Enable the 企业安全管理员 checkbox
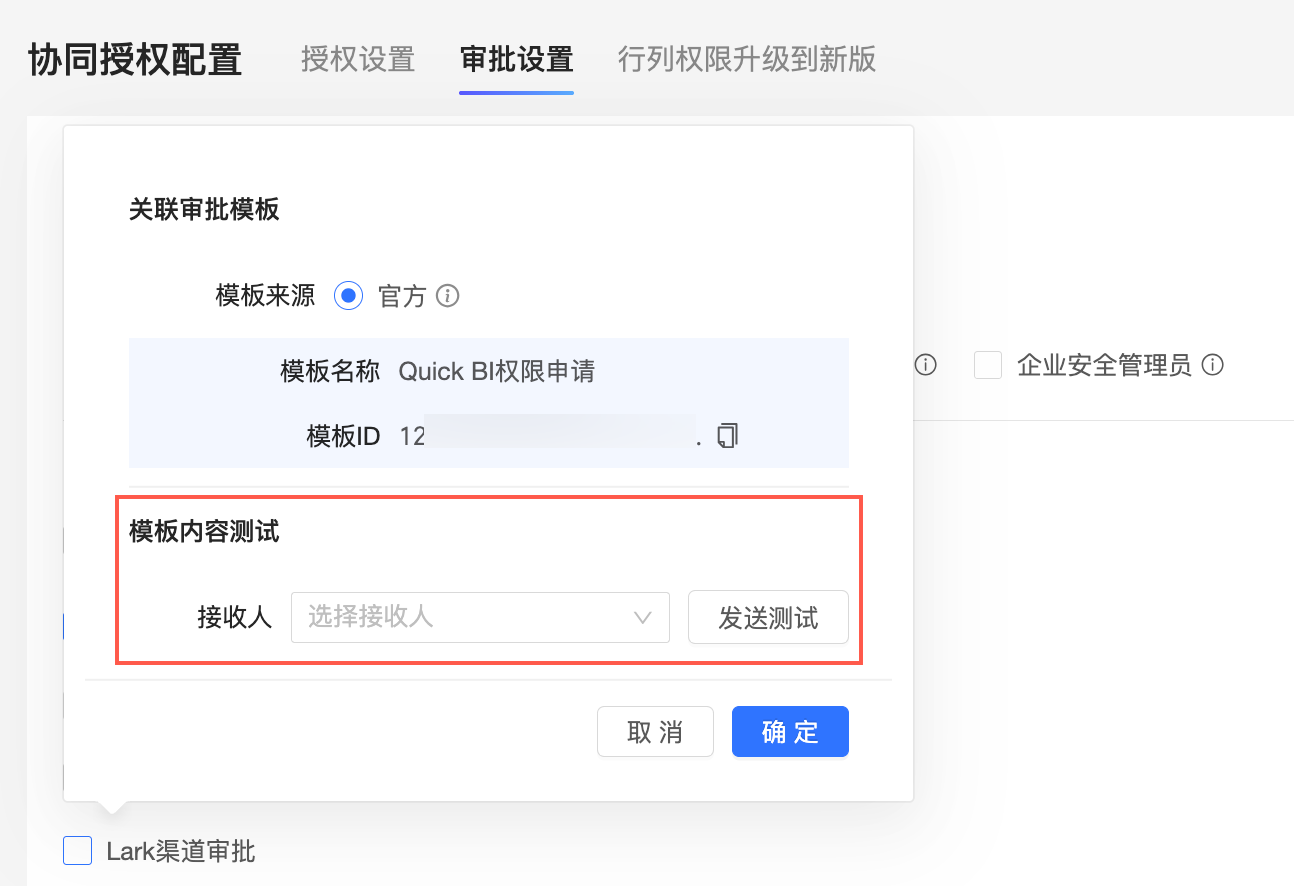Screen dimensions: 1294x886 coord(988,365)
